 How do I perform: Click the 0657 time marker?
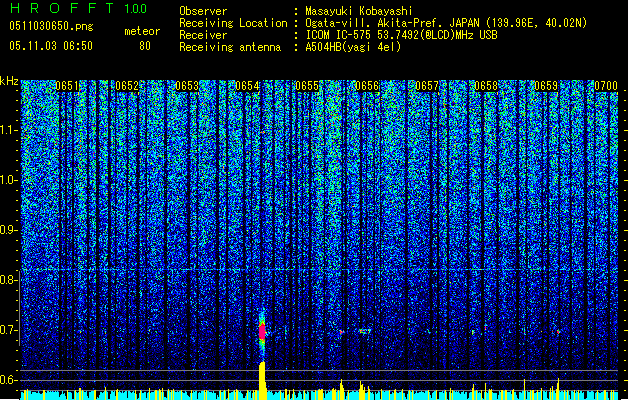(x=427, y=86)
